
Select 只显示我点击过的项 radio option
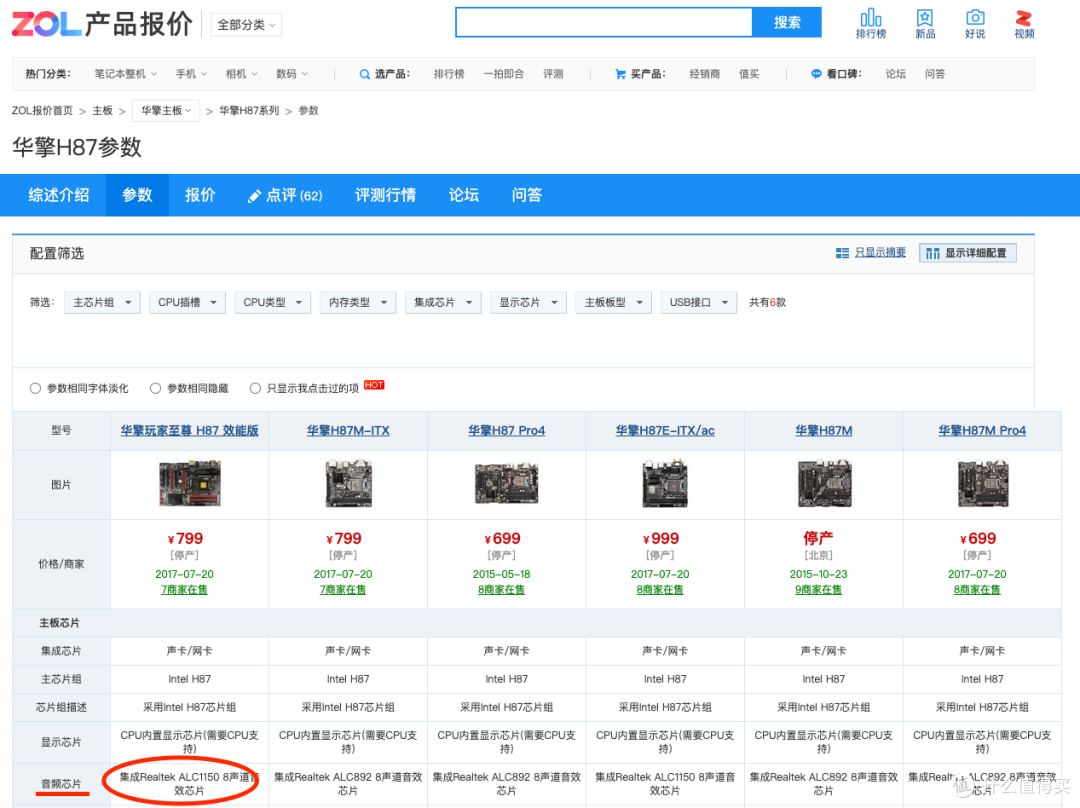255,389
